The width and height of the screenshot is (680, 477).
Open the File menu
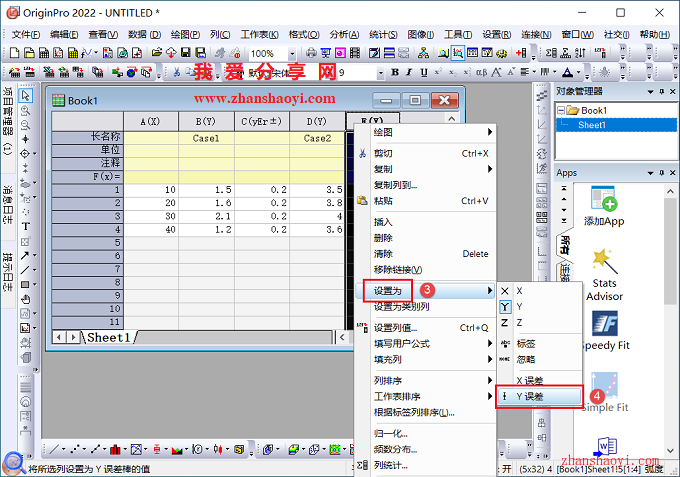click(x=26, y=34)
